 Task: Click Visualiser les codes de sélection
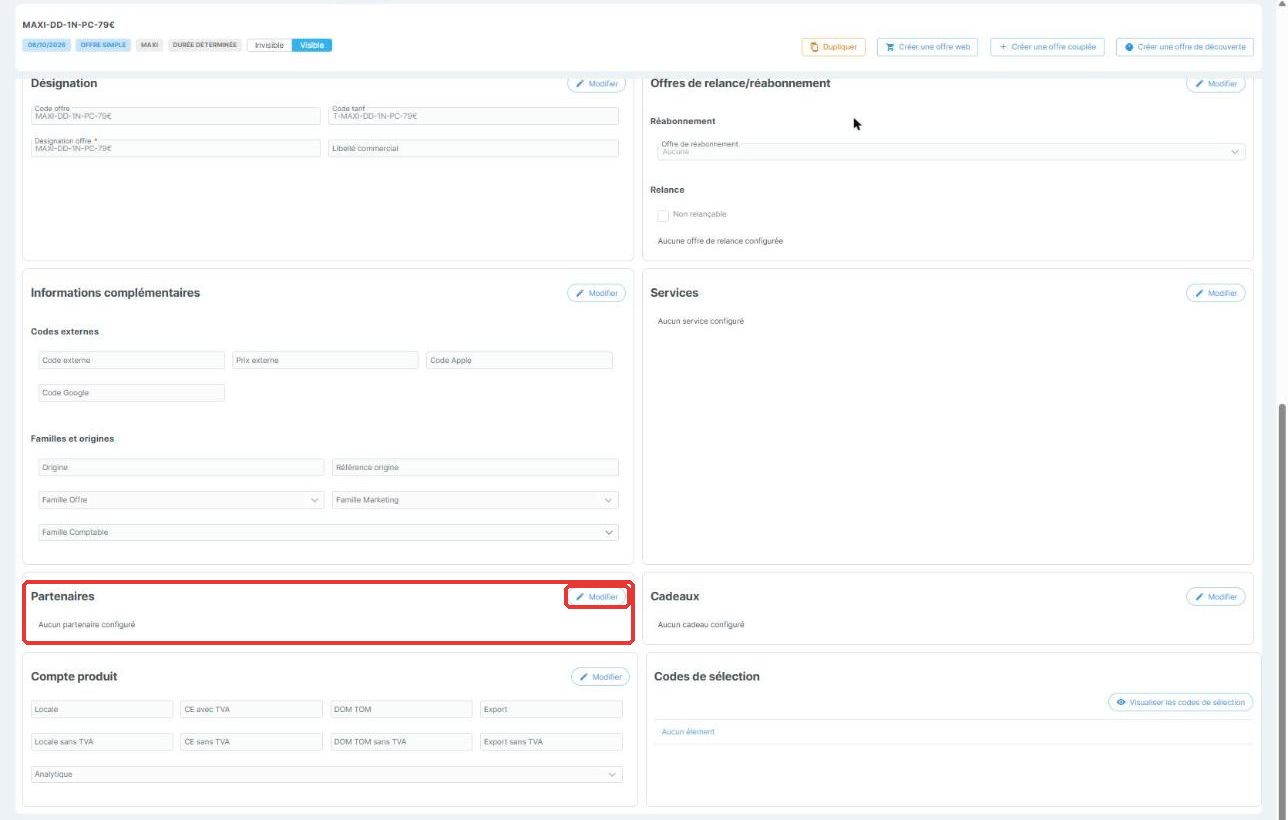click(1181, 703)
